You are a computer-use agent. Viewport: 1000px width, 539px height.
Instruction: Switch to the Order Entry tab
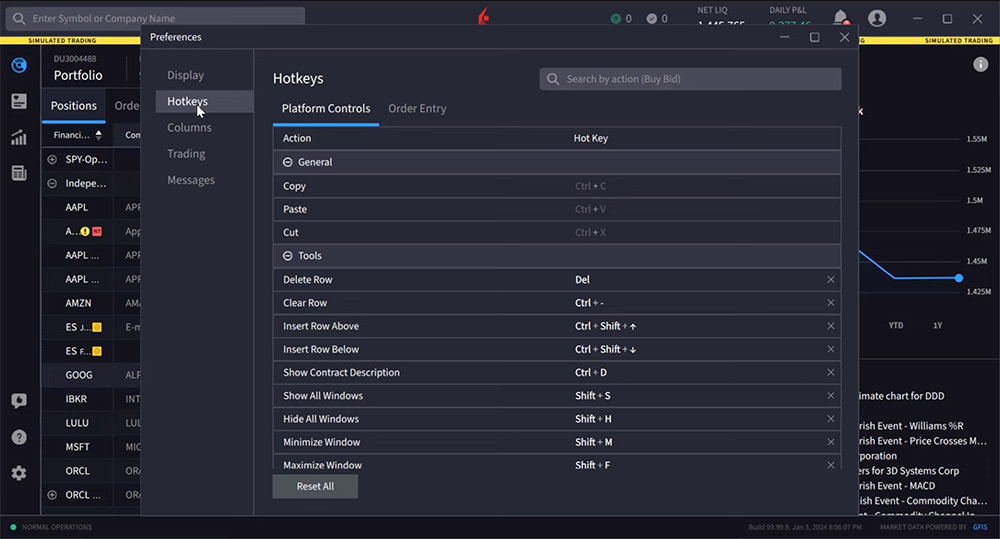(x=417, y=108)
